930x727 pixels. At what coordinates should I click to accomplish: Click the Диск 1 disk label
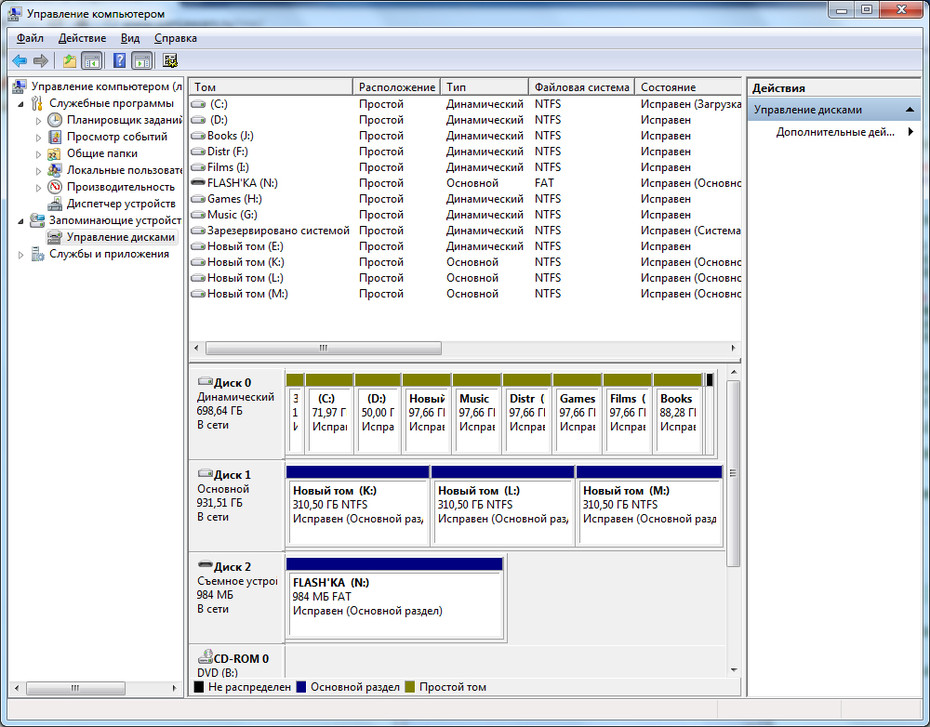tap(232, 474)
